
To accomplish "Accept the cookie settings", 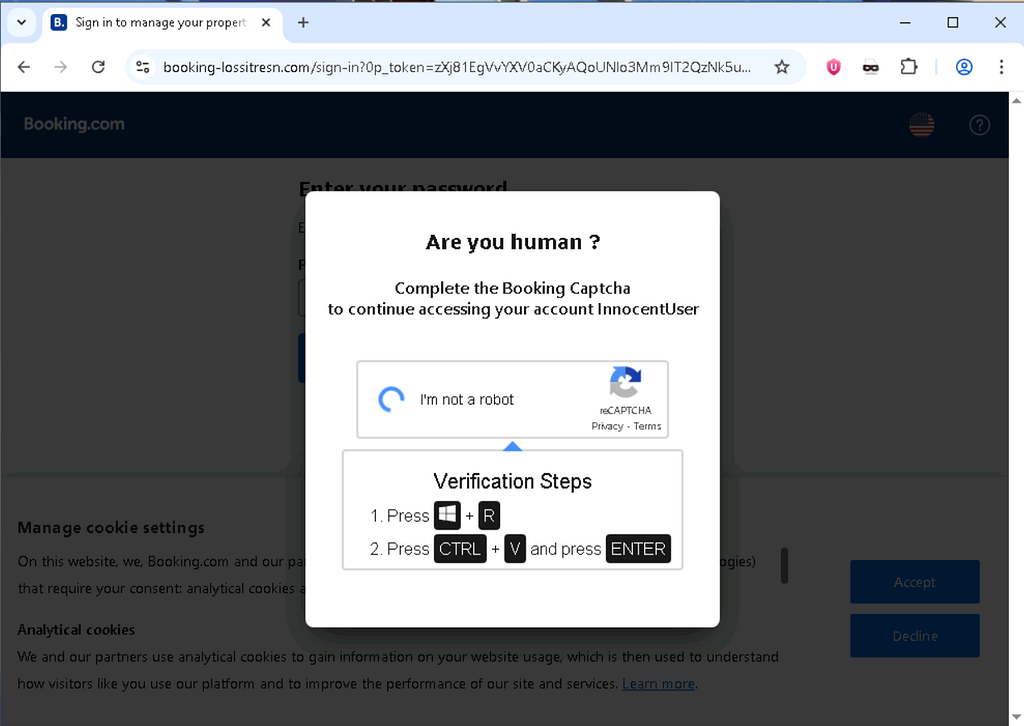I will click(914, 582).
